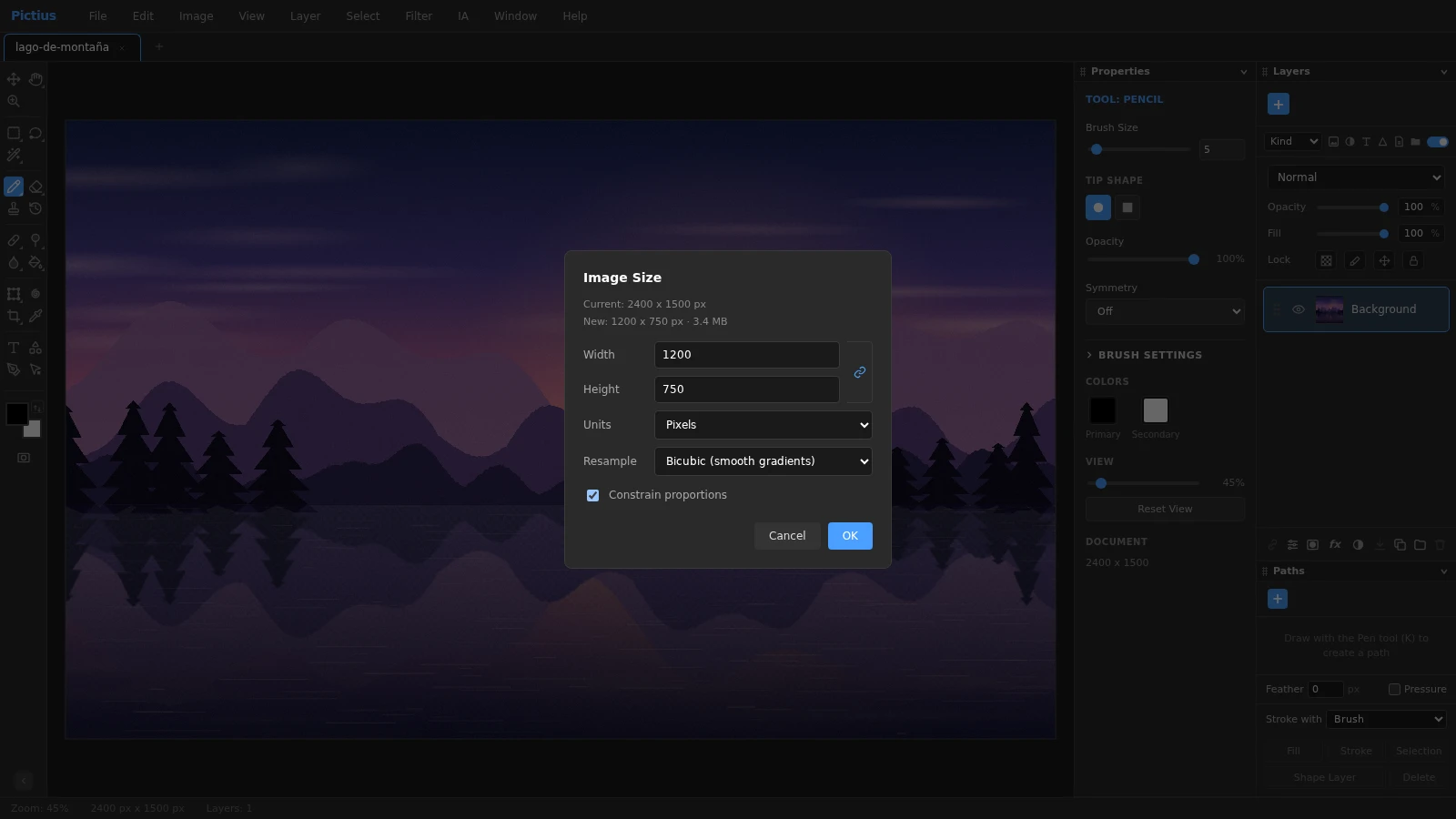The width and height of the screenshot is (1456, 819).
Task: Open the Image menu
Action: 196,16
